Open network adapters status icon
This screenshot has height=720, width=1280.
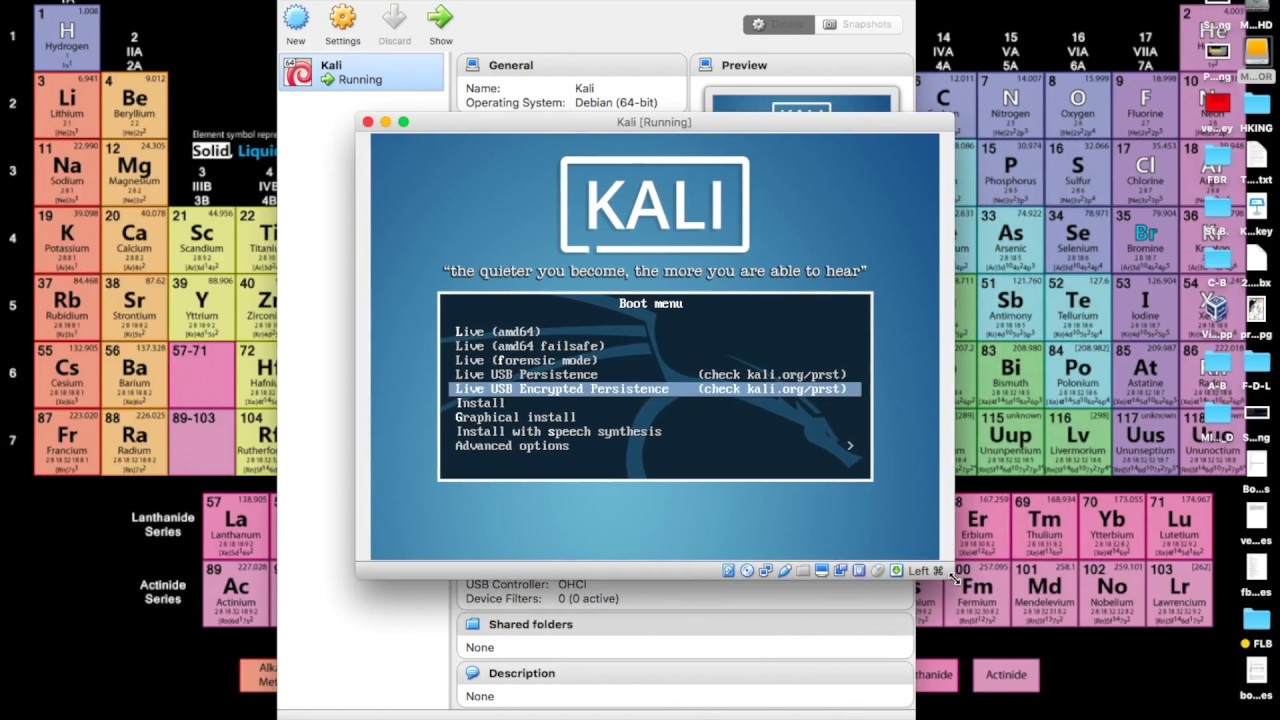click(x=765, y=570)
